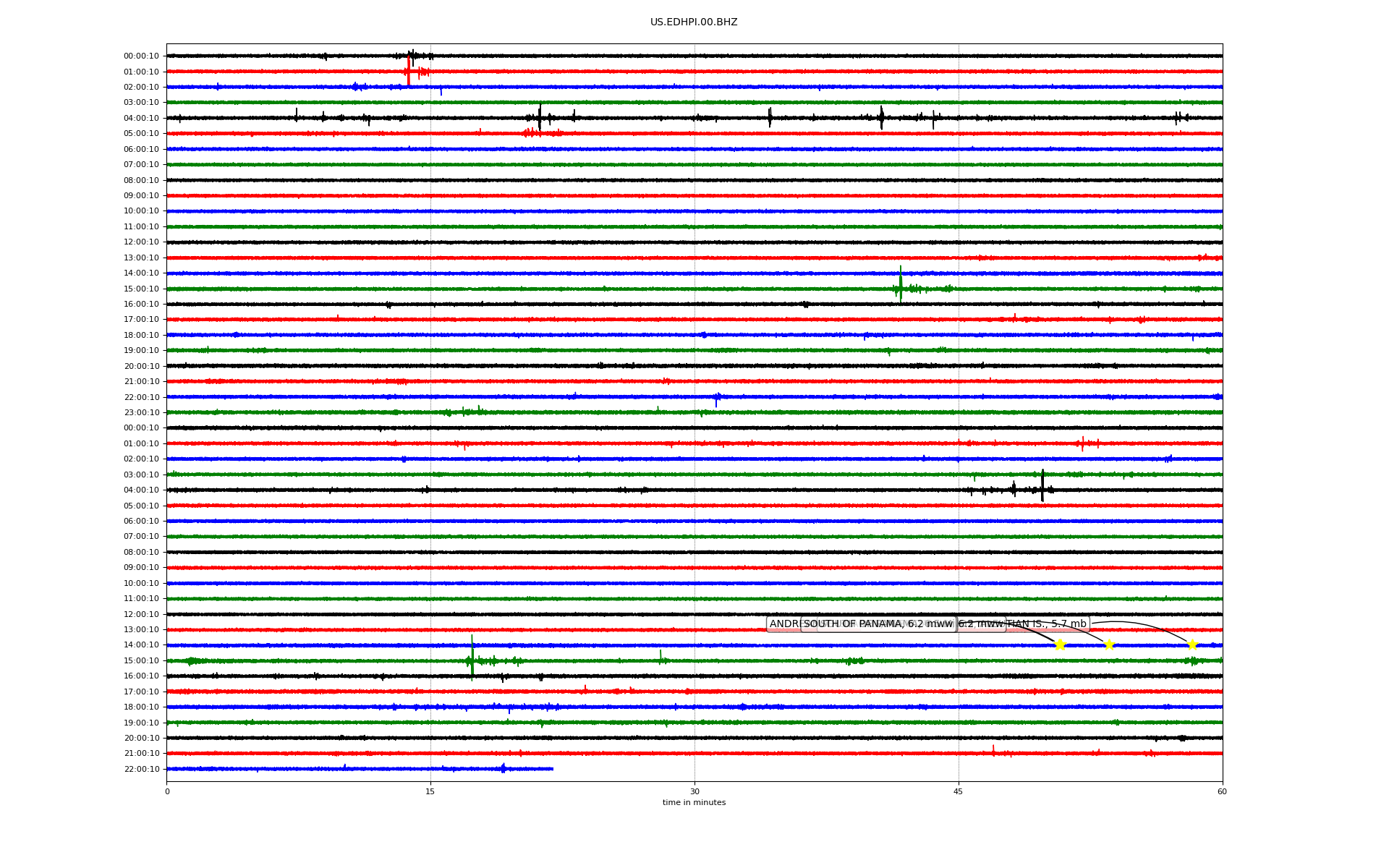Click the topmost 00:00:10 row label
This screenshot has height=868, width=1389.
coord(141,56)
